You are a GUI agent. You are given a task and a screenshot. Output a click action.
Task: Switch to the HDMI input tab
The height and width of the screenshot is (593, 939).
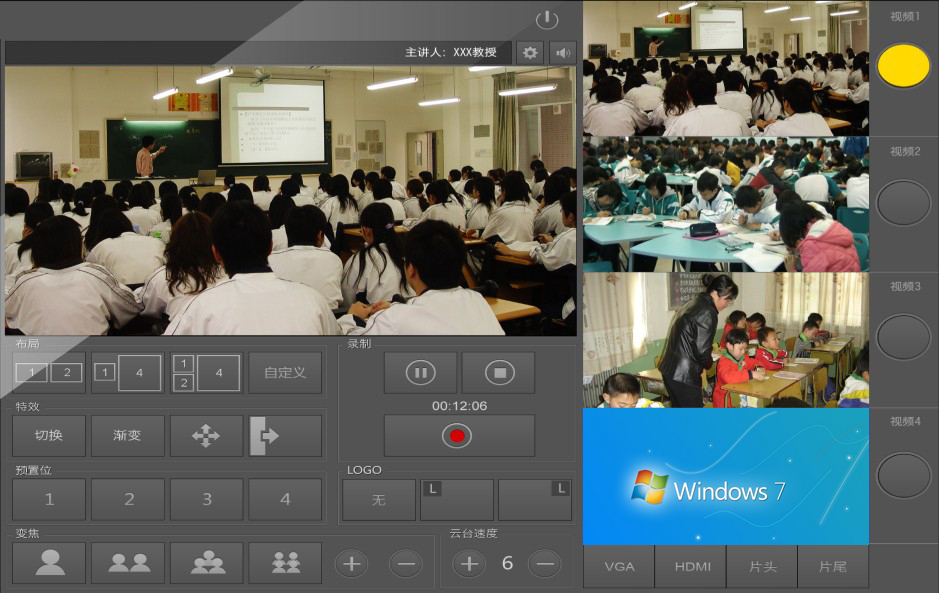point(692,567)
